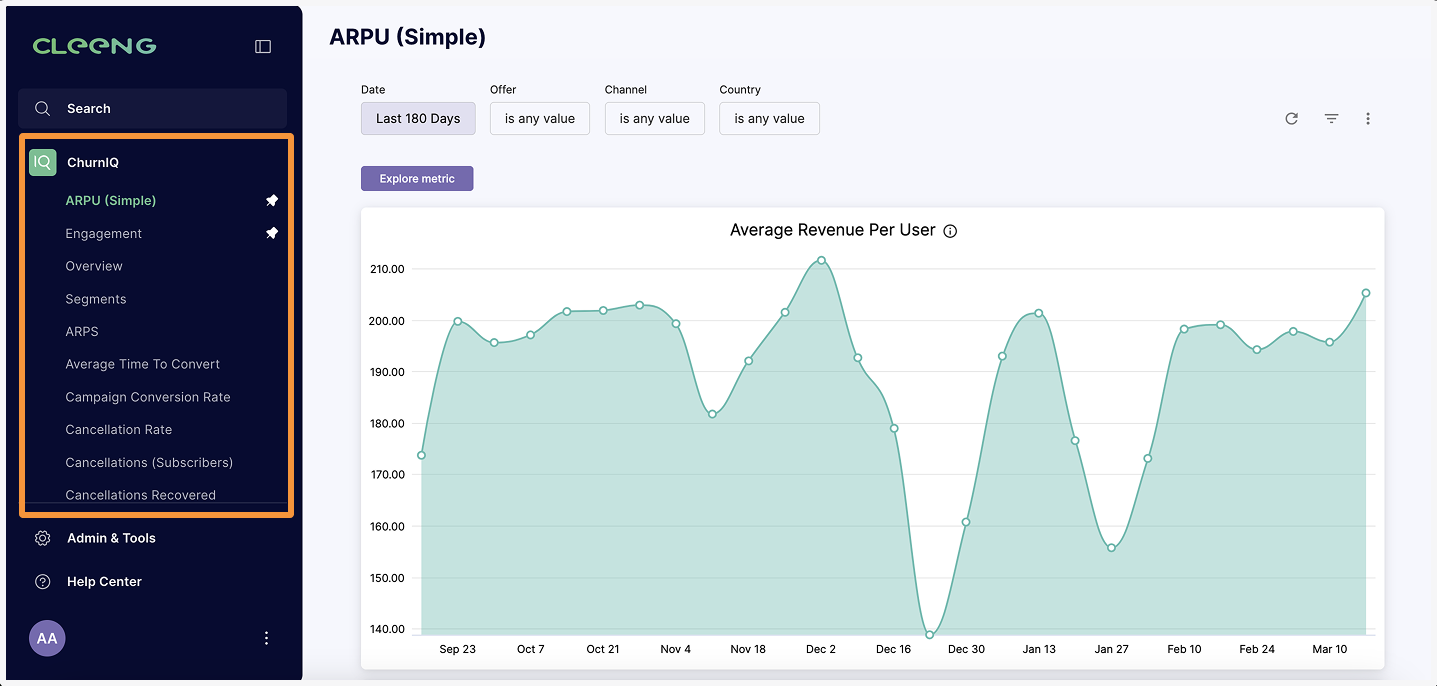The image size is (1437, 686).
Task: Click the Search field in sidebar
Action: point(152,108)
